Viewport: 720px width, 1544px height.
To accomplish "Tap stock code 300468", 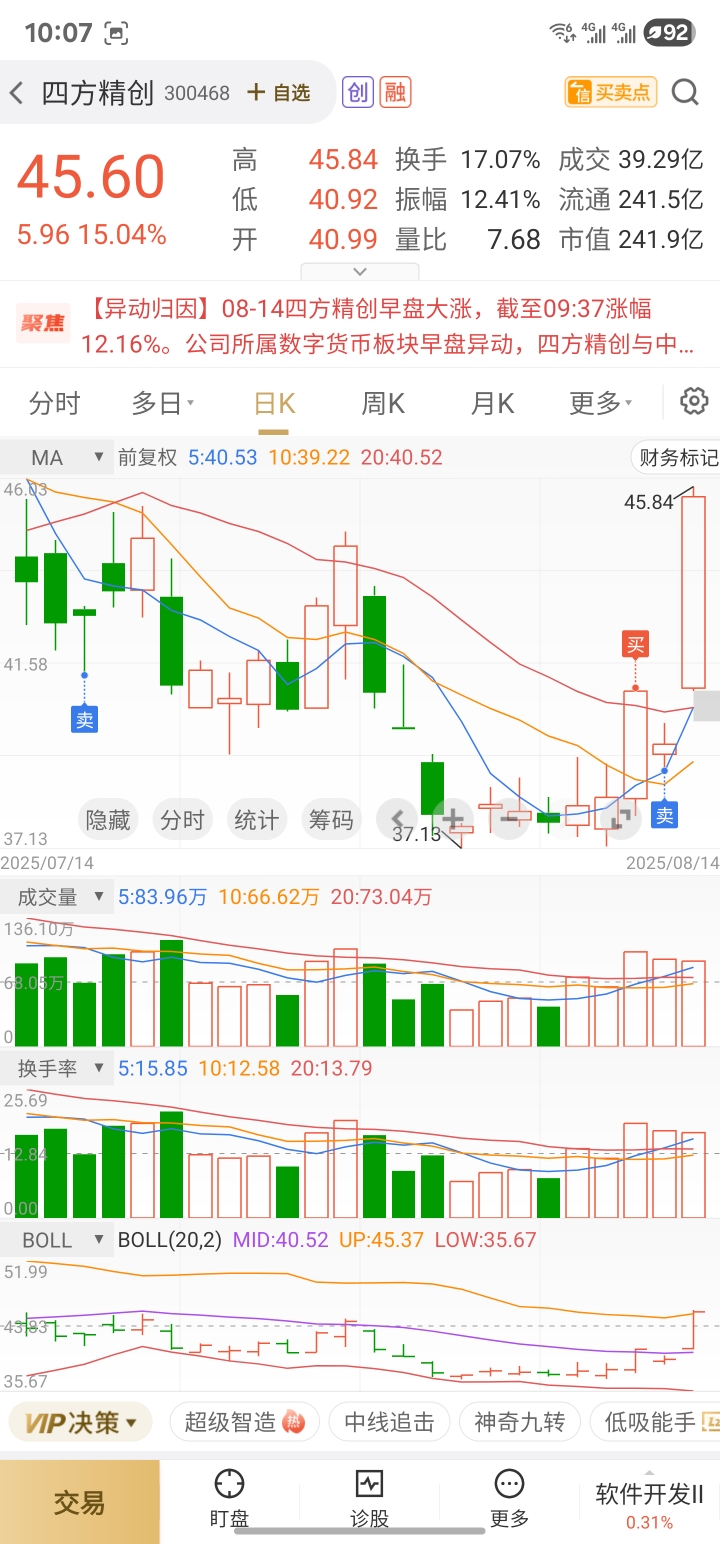I will coord(197,93).
